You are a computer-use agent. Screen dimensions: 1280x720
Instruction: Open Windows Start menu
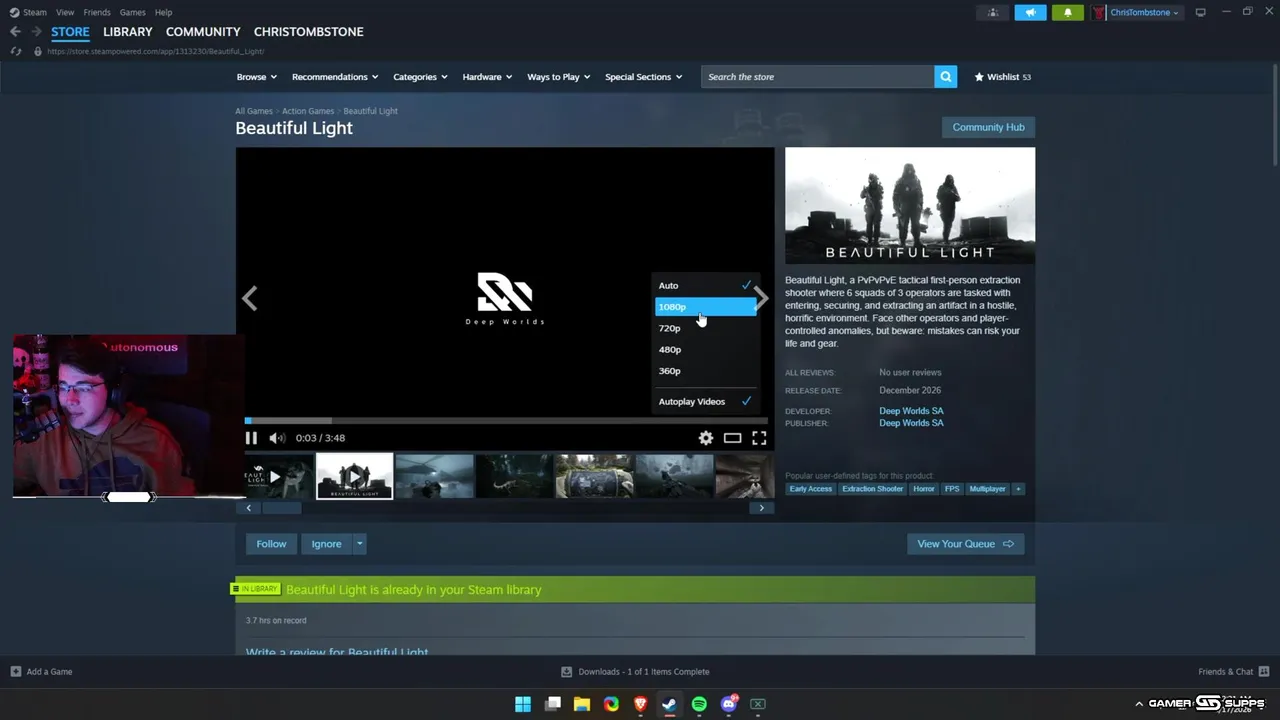point(523,704)
